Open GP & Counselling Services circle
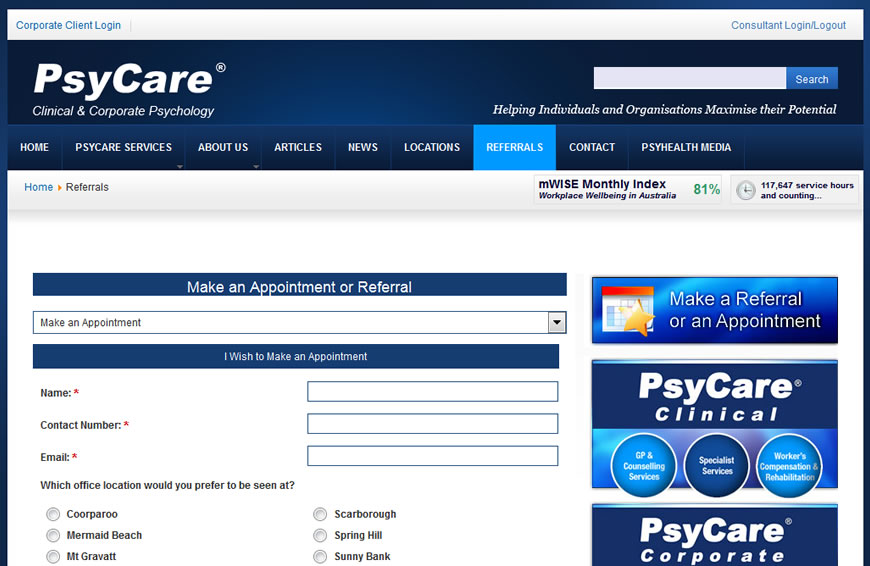The image size is (870, 566). [x=644, y=465]
